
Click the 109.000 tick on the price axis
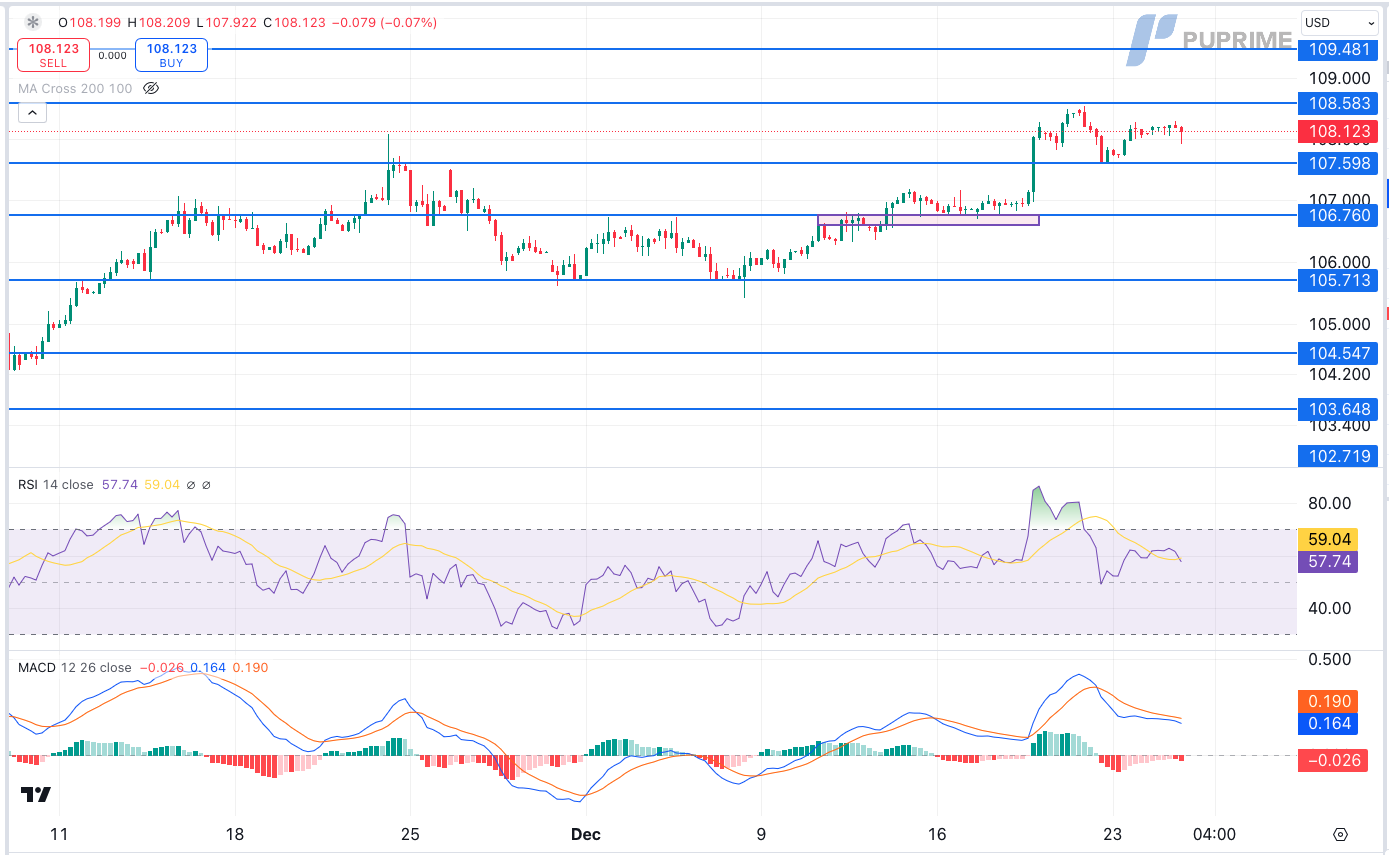pos(1339,78)
